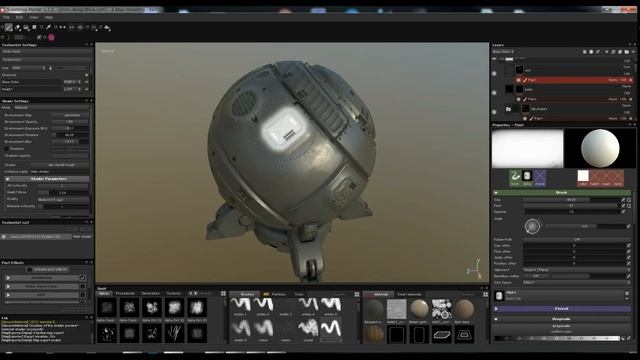The image size is (640, 360).
Task: Select the green Brush properties icon
Action: [x=515, y=178]
